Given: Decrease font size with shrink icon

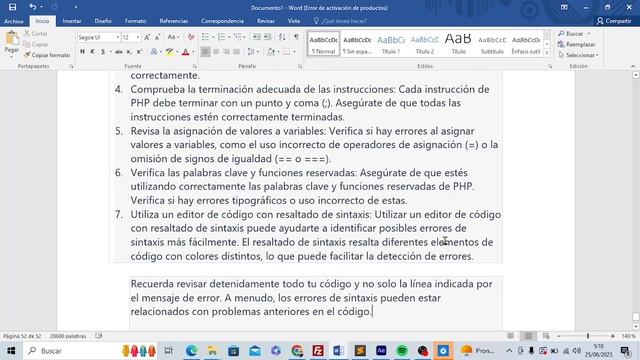Looking at the screenshot, I should coord(158,37).
